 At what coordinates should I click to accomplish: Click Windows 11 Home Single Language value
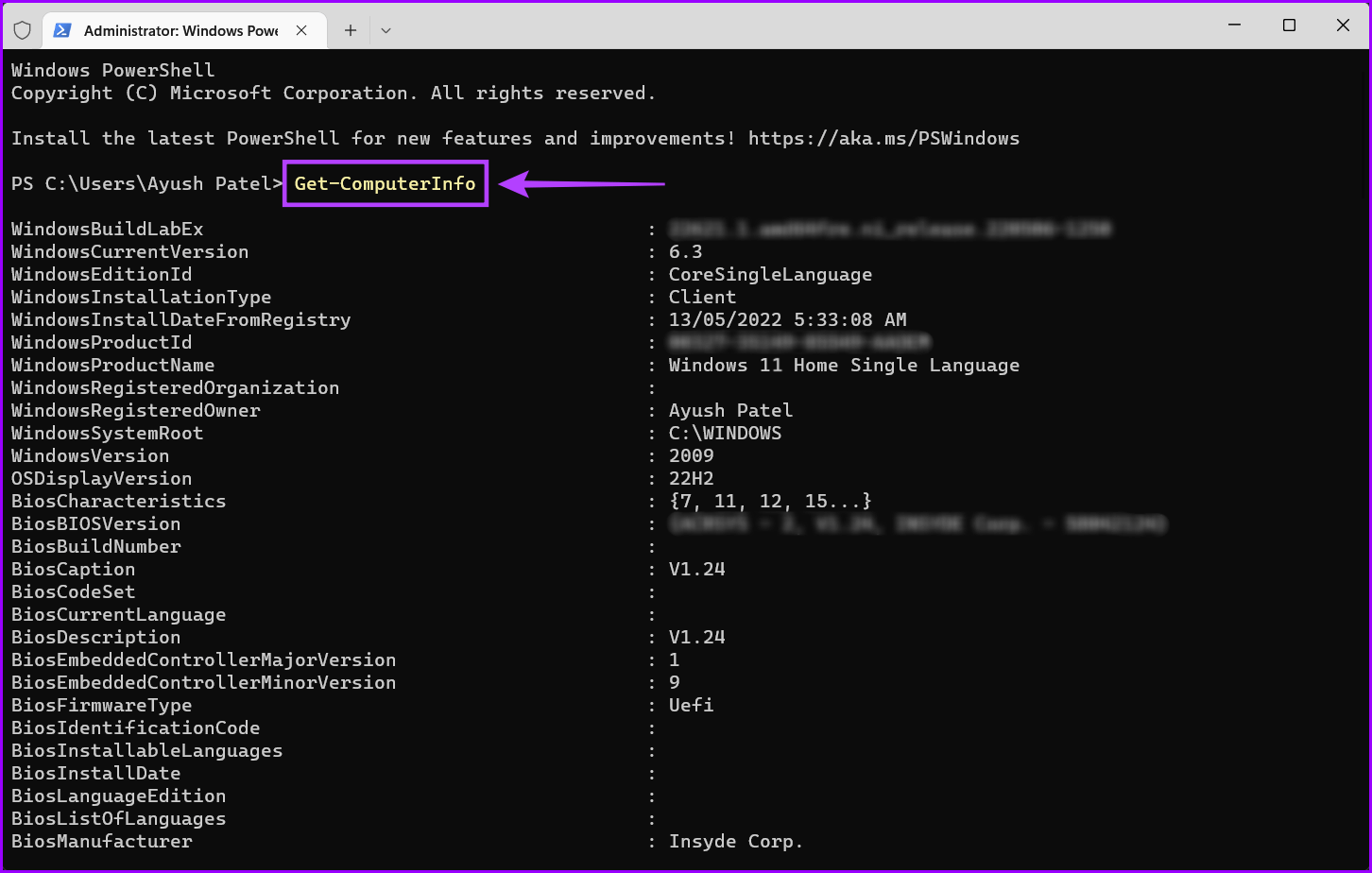tap(844, 365)
